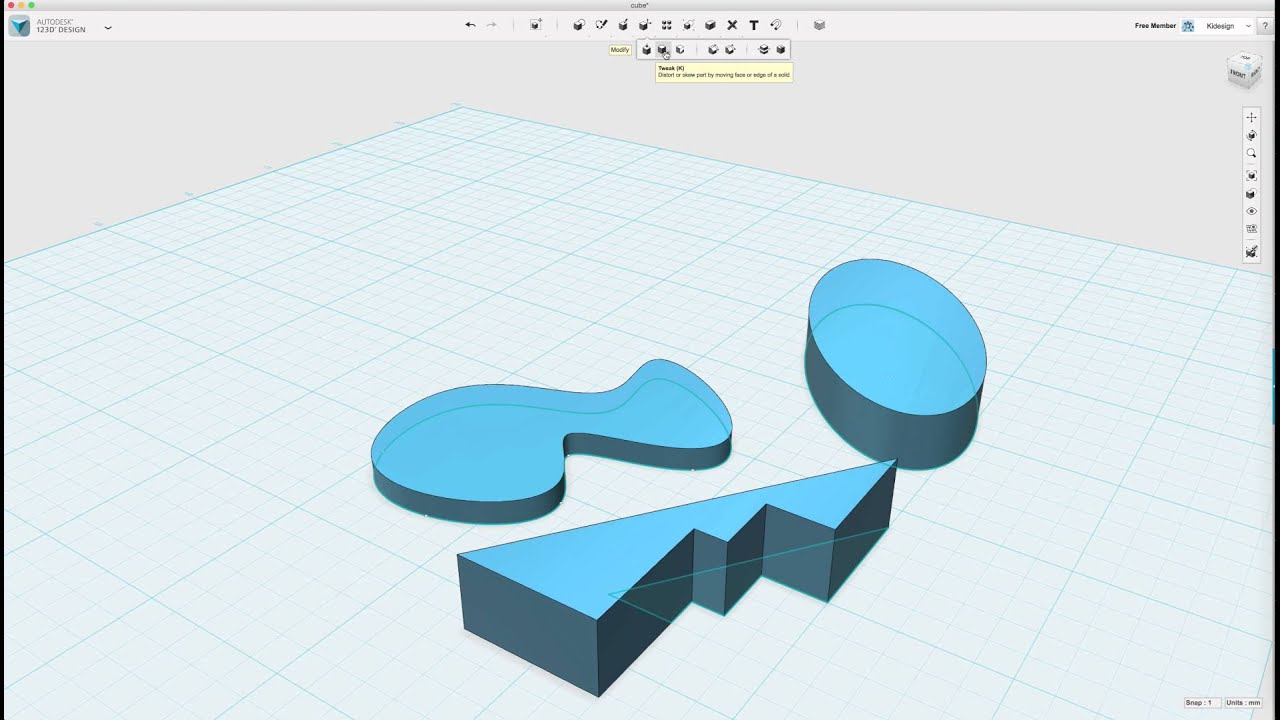Open the Material tool

click(x=819, y=25)
